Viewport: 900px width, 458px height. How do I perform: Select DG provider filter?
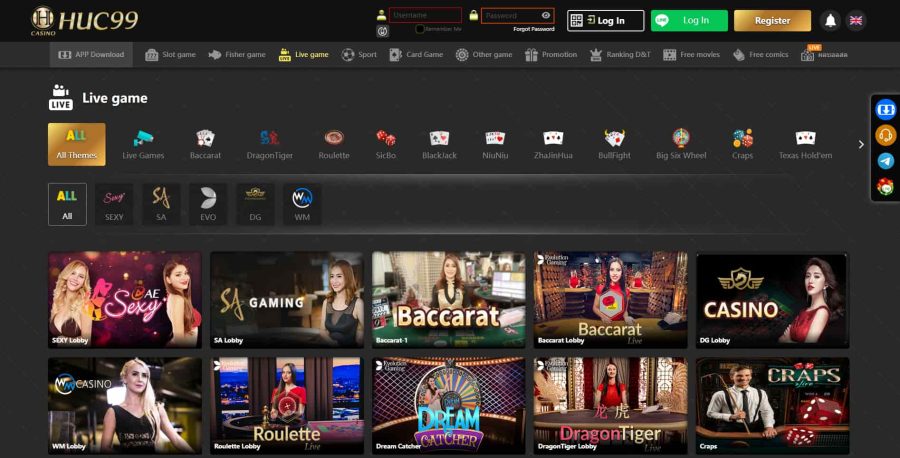[255, 204]
